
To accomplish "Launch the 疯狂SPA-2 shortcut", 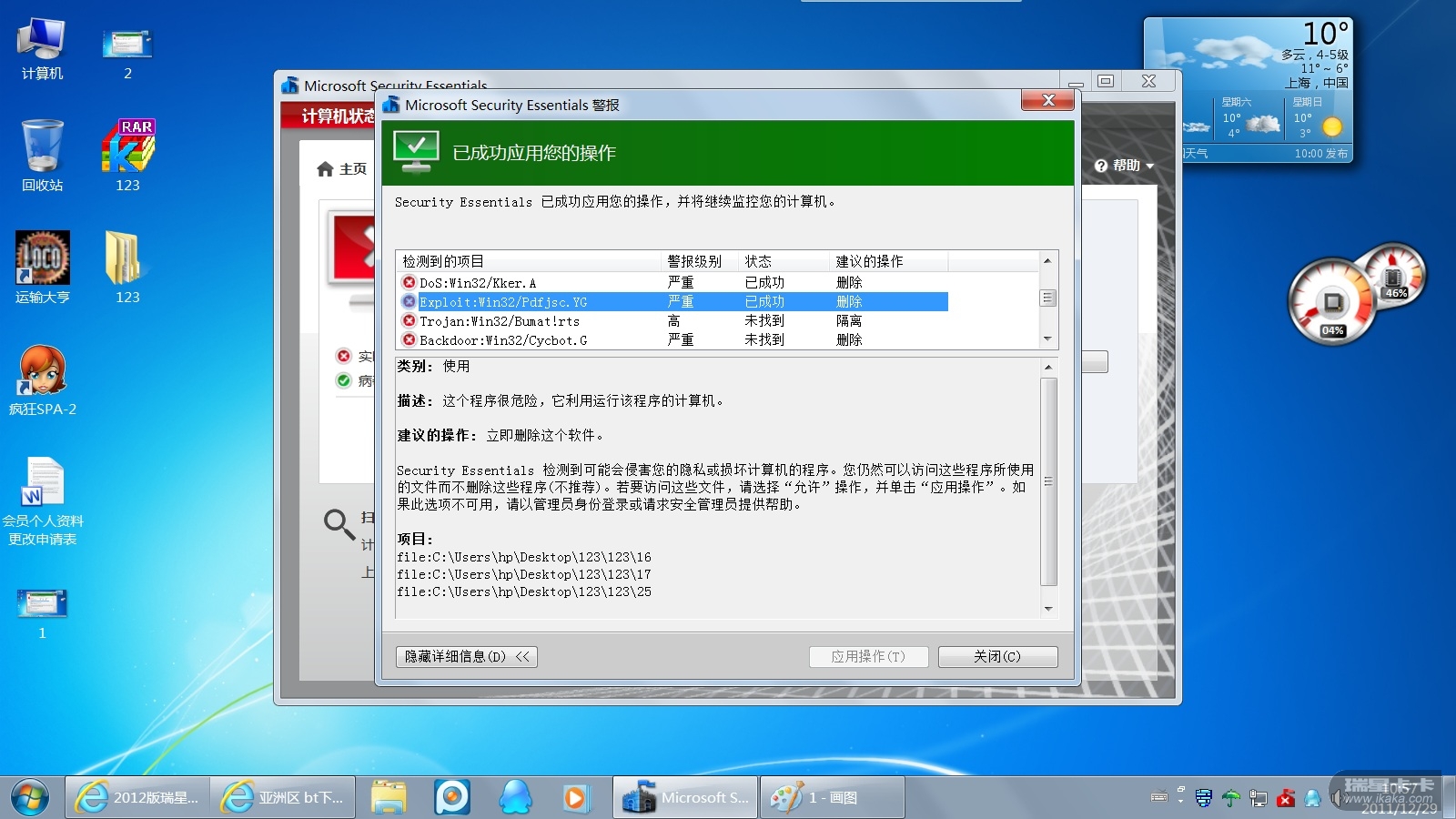I will coord(42,380).
